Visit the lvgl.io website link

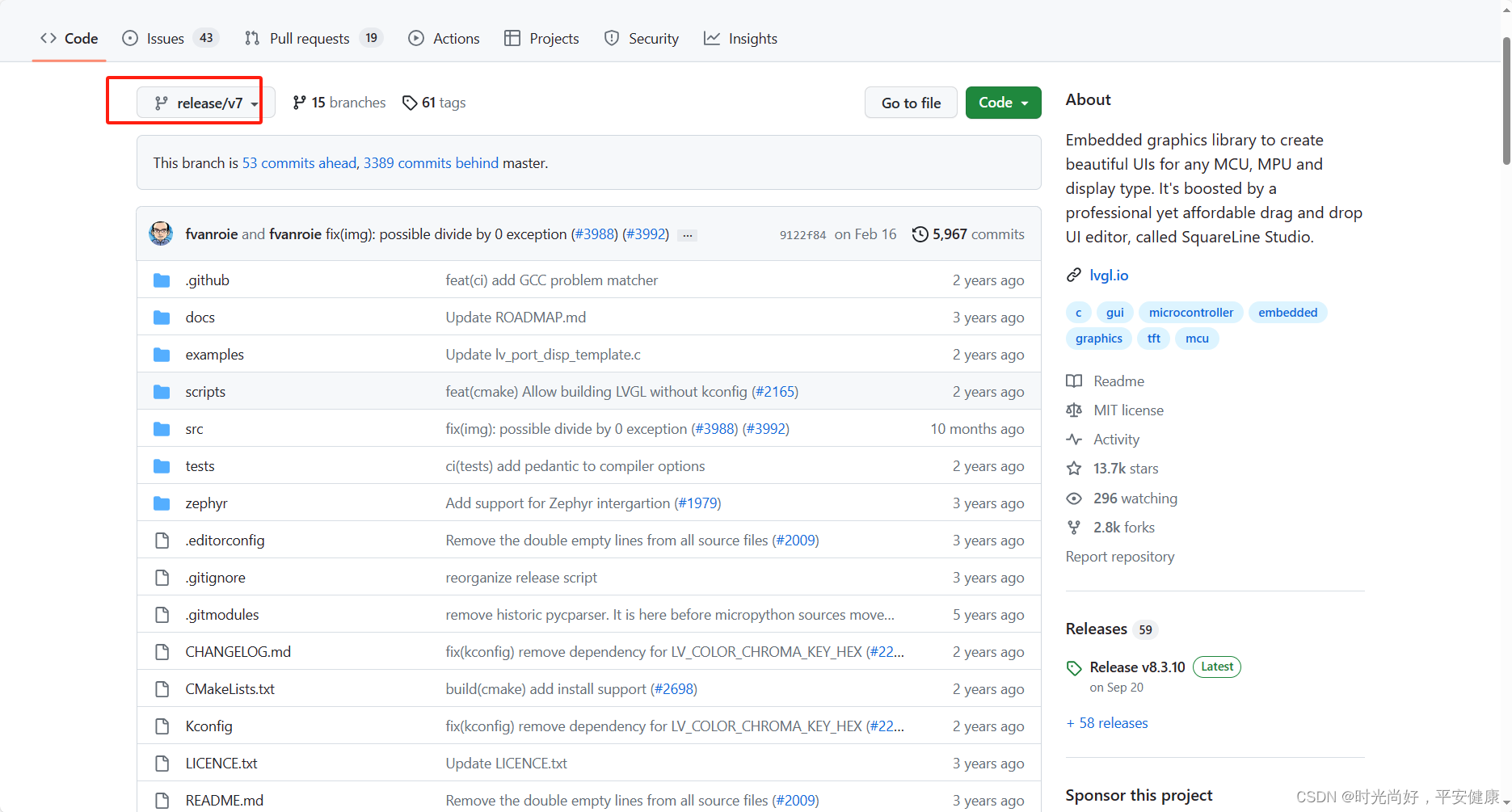click(x=1109, y=276)
